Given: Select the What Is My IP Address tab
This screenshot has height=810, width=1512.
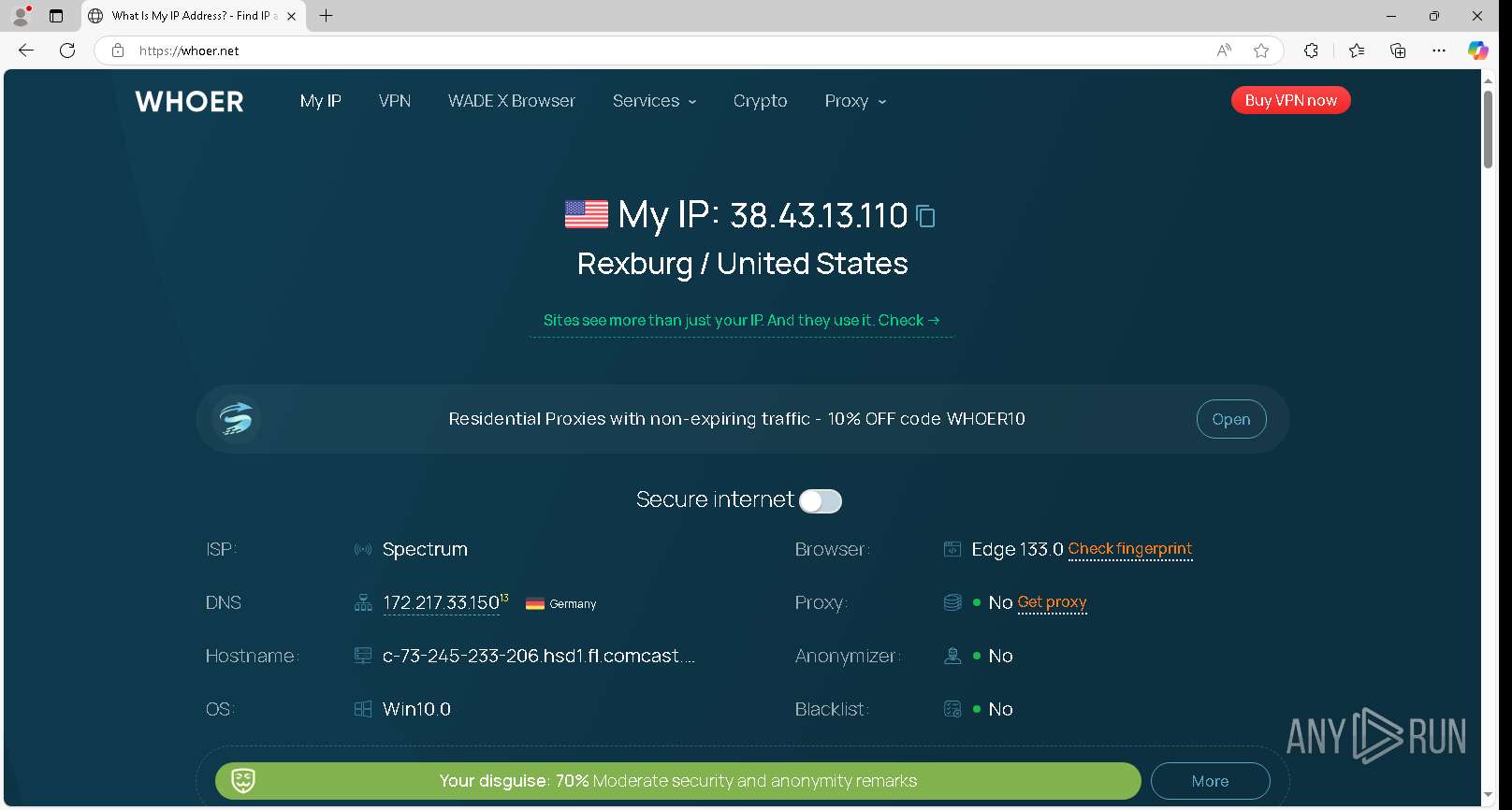Looking at the screenshot, I should [193, 16].
